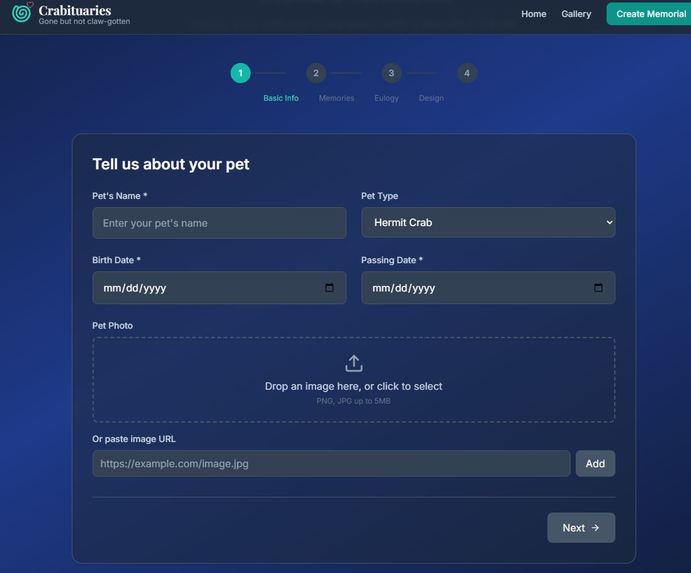The image size is (691, 573).
Task: Click the Eulogy step label
Action: click(386, 98)
